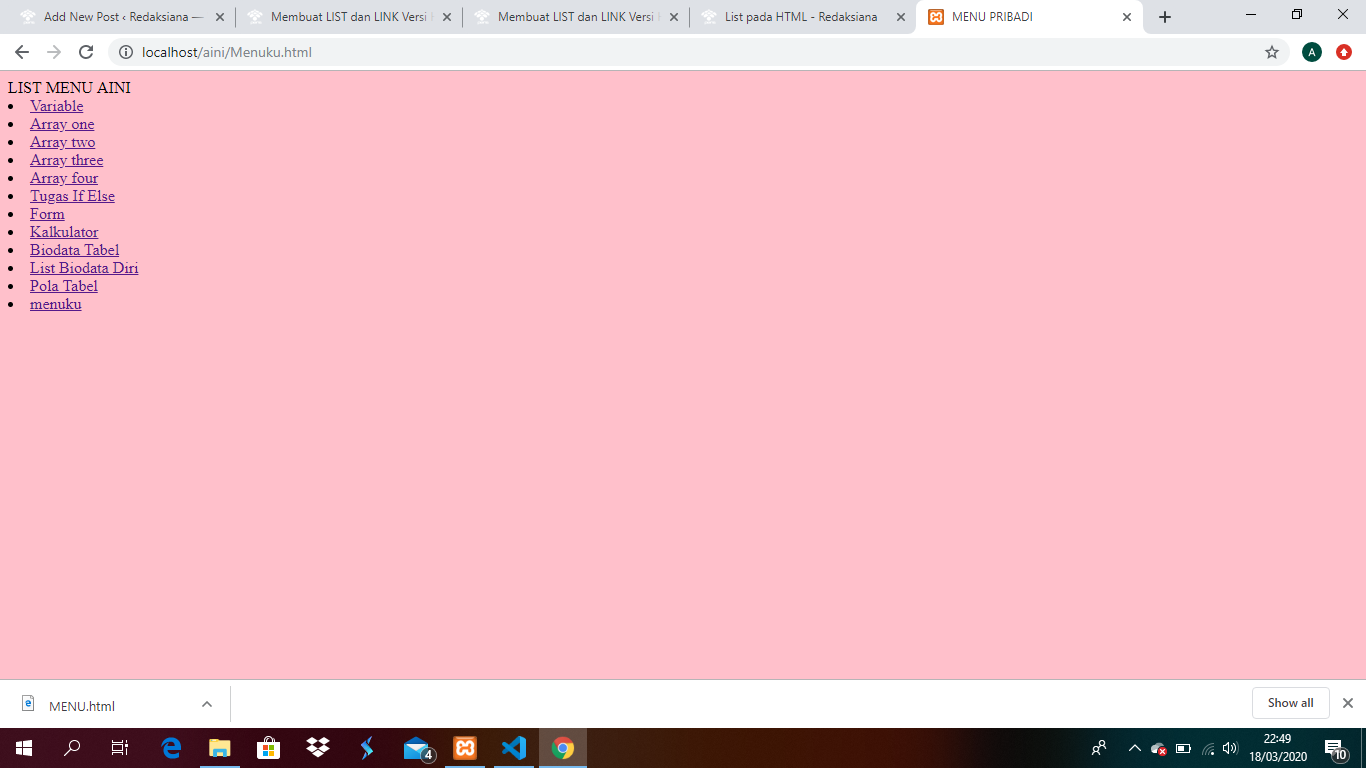Open Visual Studio Code from the taskbar
Screen dimensions: 1366x768
click(514, 748)
